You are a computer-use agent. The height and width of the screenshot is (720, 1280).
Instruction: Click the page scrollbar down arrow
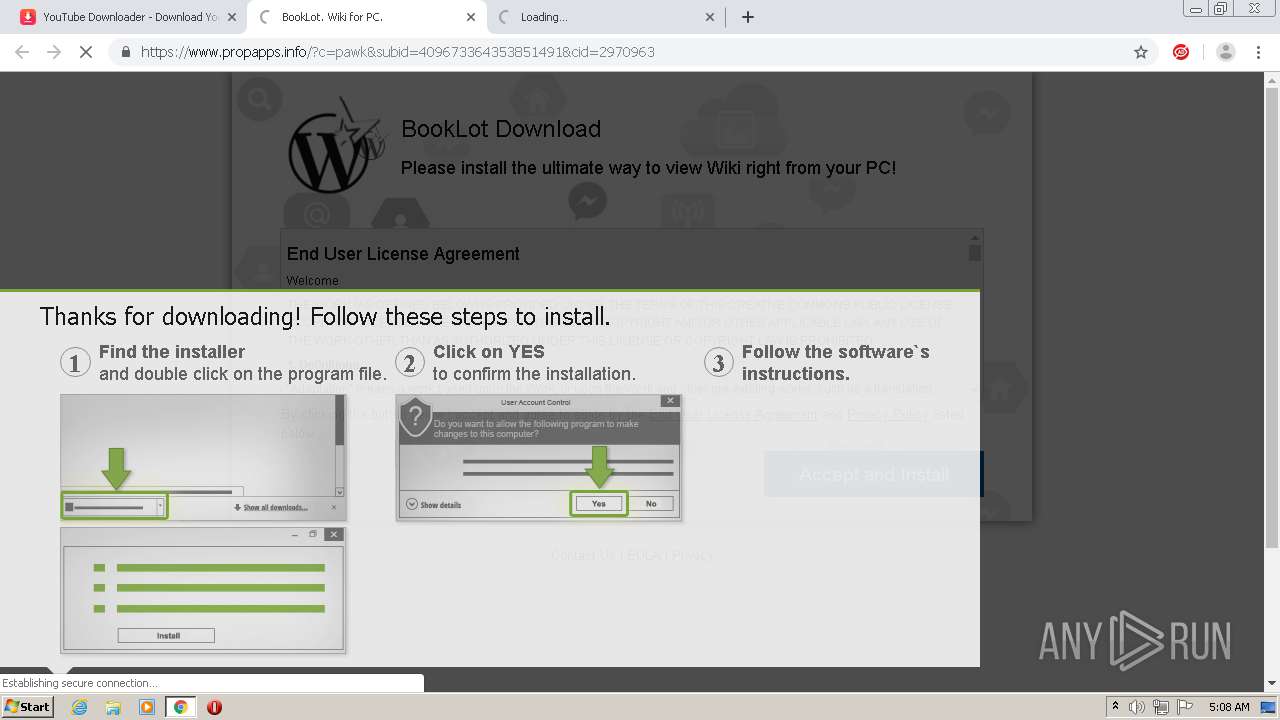(x=1272, y=684)
